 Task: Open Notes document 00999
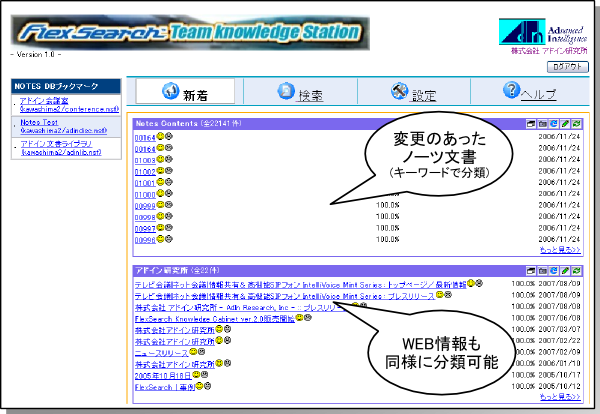145,206
